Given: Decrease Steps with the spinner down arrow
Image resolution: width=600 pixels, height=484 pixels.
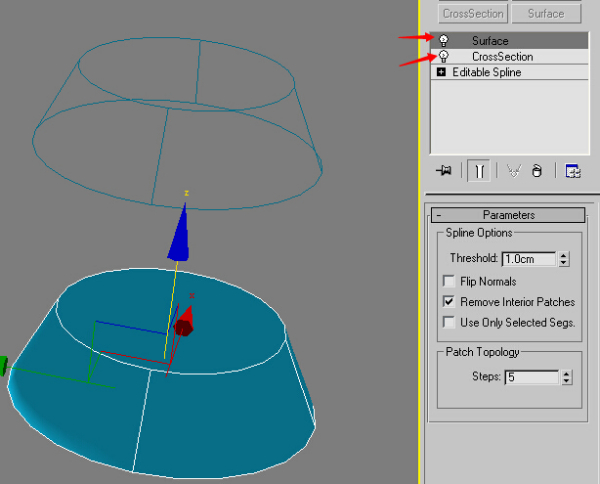Looking at the screenshot, I should (x=567, y=381).
